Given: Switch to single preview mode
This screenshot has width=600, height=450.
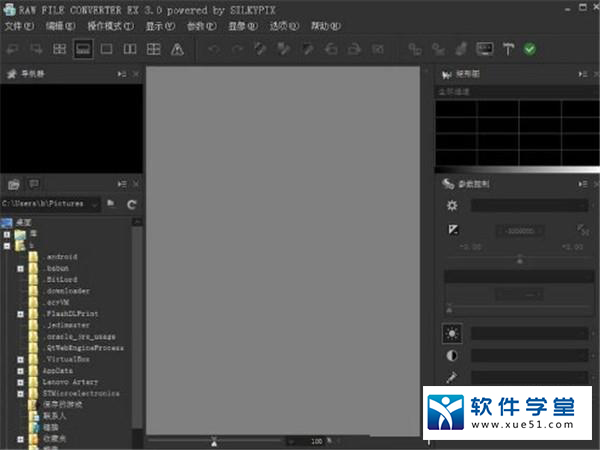Looking at the screenshot, I should (106, 49).
